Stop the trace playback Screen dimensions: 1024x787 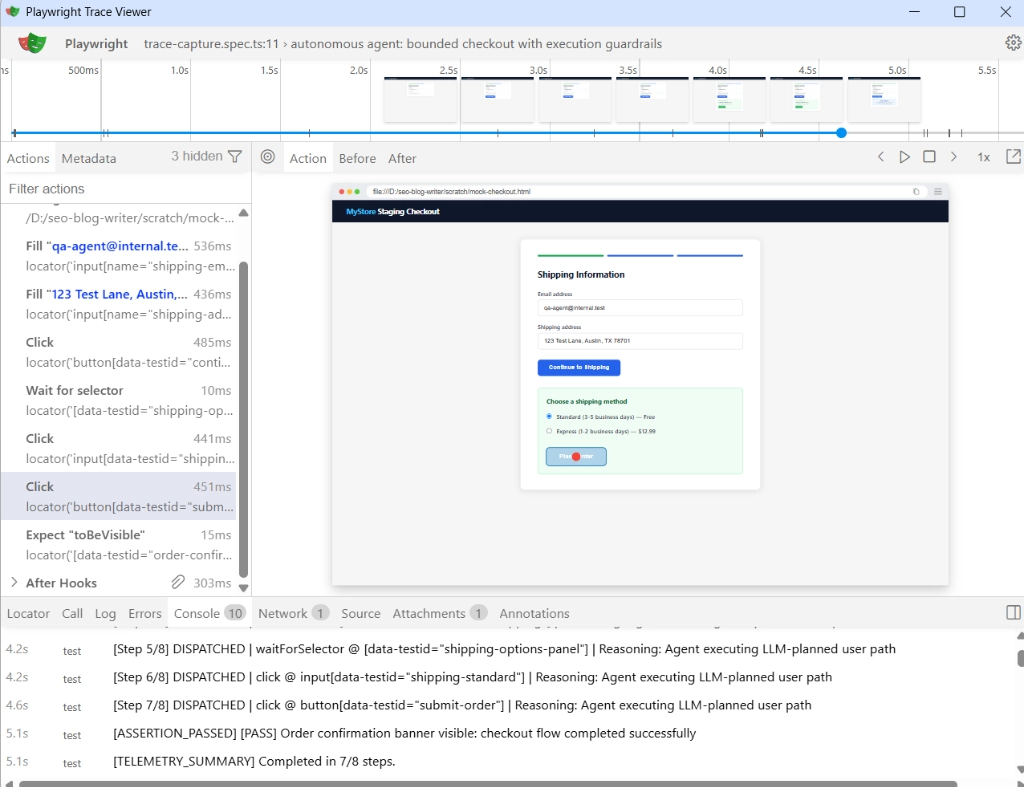click(x=929, y=157)
